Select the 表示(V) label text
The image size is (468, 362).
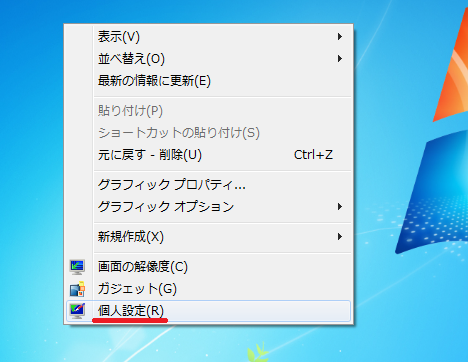[119, 37]
